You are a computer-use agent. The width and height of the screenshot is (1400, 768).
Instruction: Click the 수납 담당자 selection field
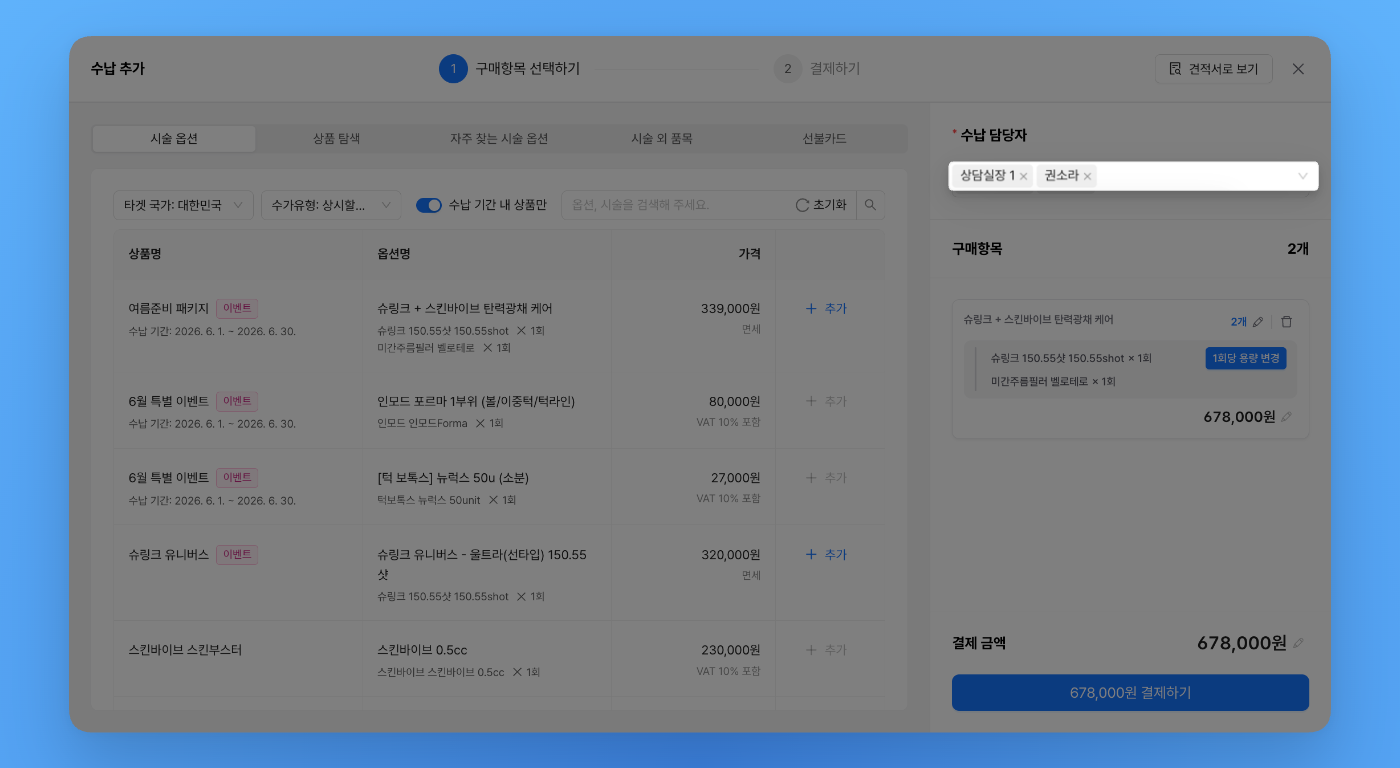pyautogui.click(x=1133, y=176)
